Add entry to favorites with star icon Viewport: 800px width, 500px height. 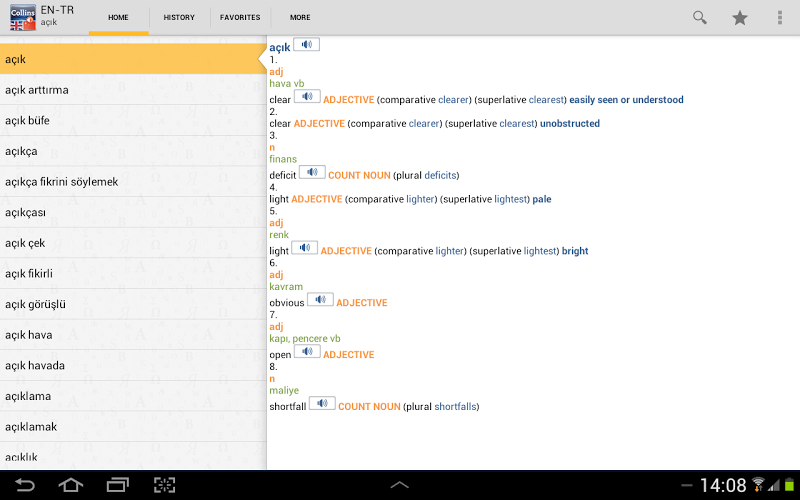pos(740,18)
